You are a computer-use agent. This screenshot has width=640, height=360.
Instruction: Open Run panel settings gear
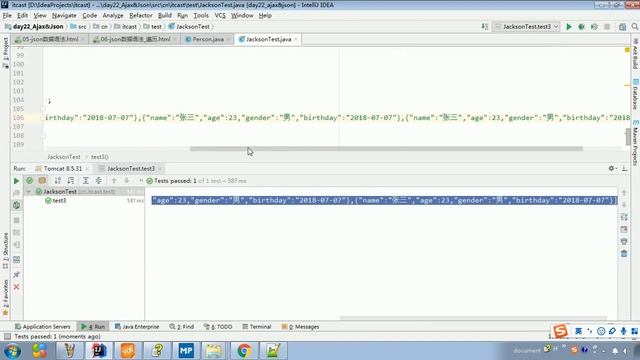611,168
